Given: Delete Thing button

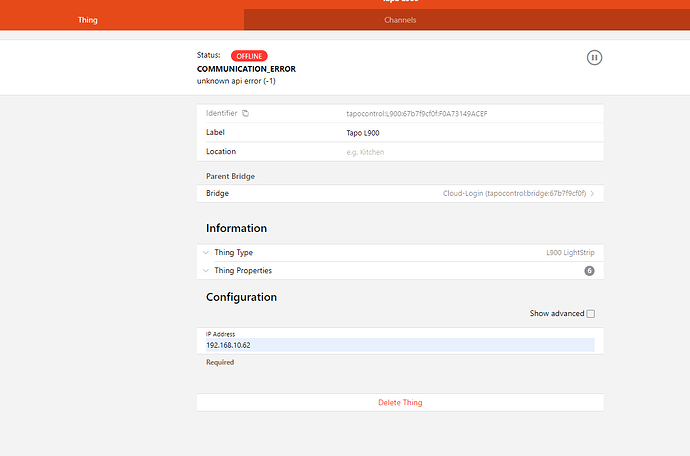Looking at the screenshot, I should click(x=400, y=403).
